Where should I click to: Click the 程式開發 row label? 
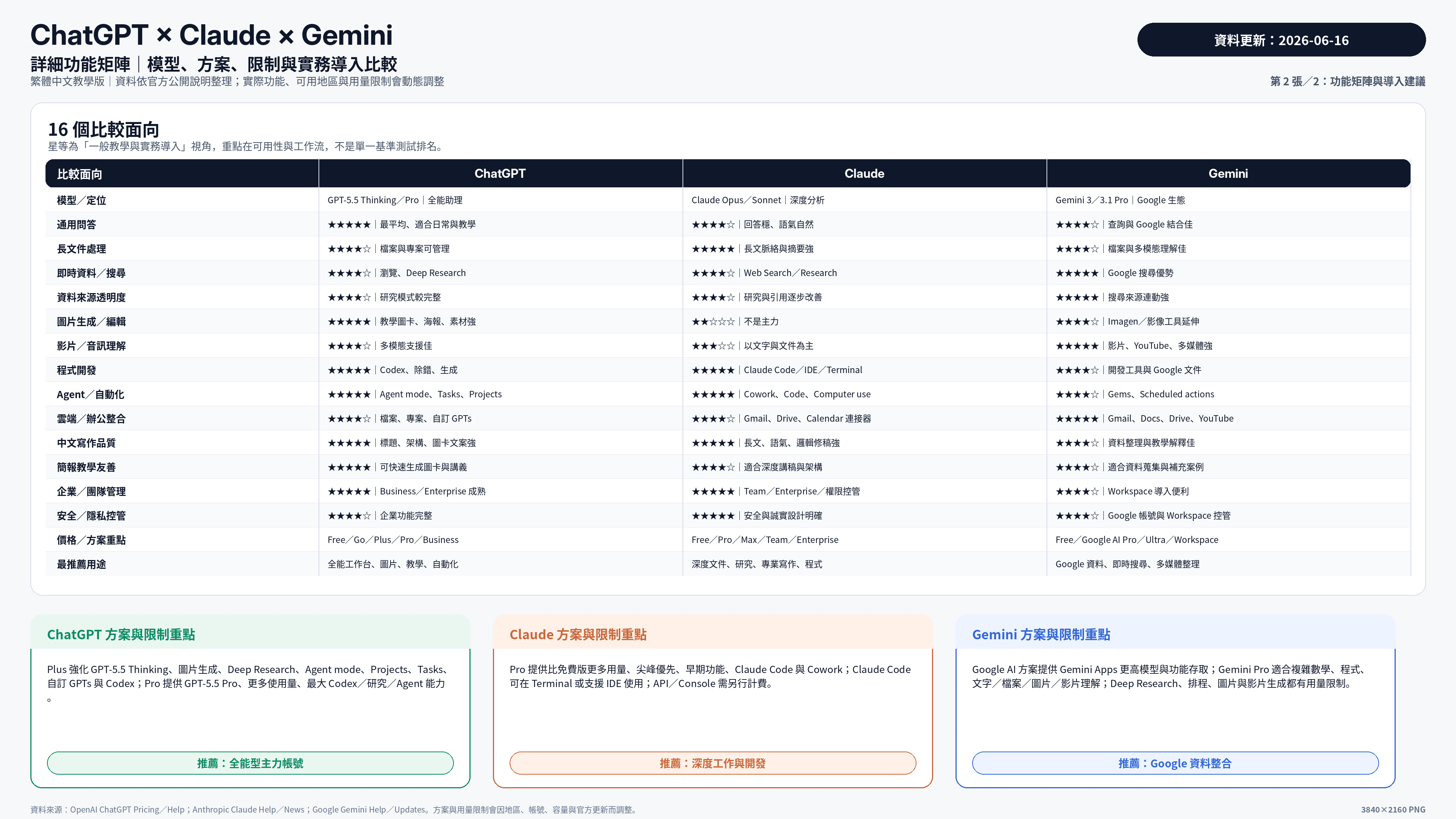76,370
